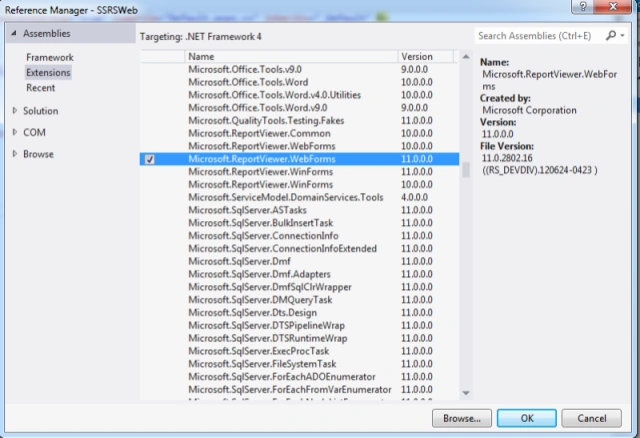Select Microsoft.SqlServer.Dmf.Adapters row
The image size is (640, 438).
[299, 274]
